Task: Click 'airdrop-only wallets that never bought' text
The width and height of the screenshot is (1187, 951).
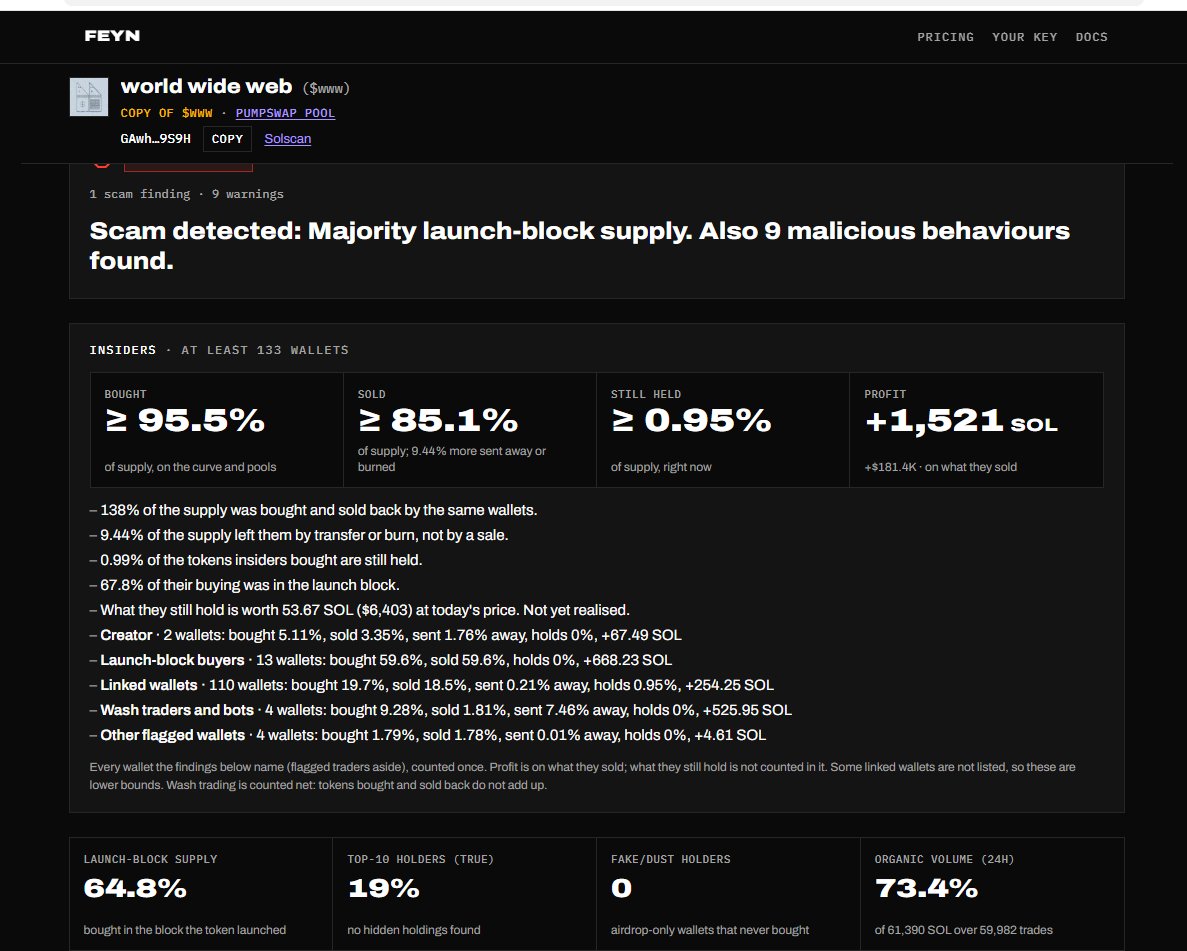Action: coord(710,930)
